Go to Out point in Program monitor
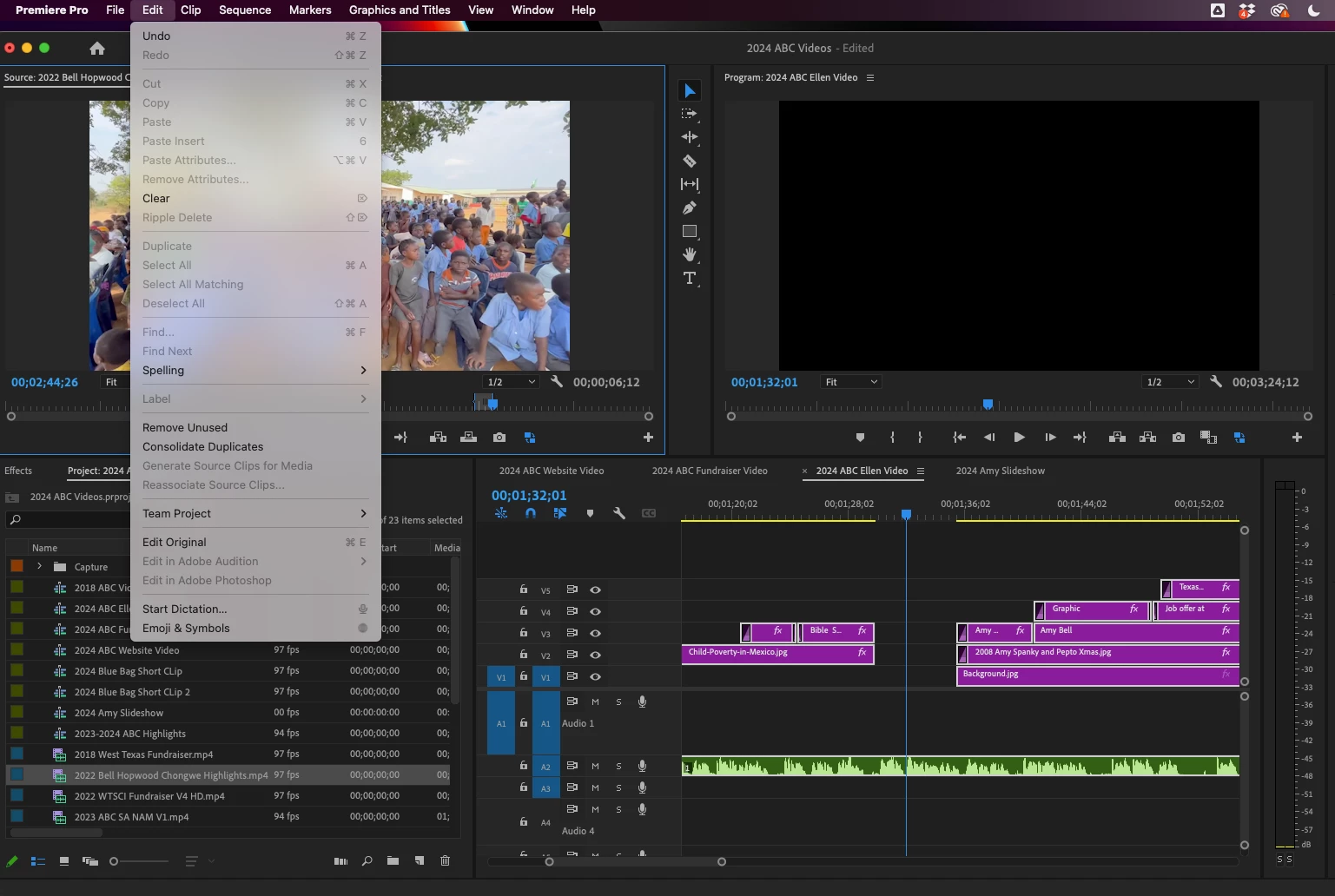 click(x=1080, y=438)
